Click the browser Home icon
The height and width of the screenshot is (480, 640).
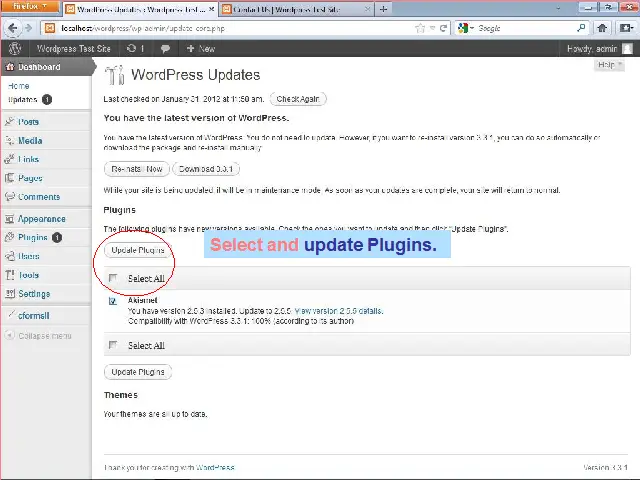[603, 28]
